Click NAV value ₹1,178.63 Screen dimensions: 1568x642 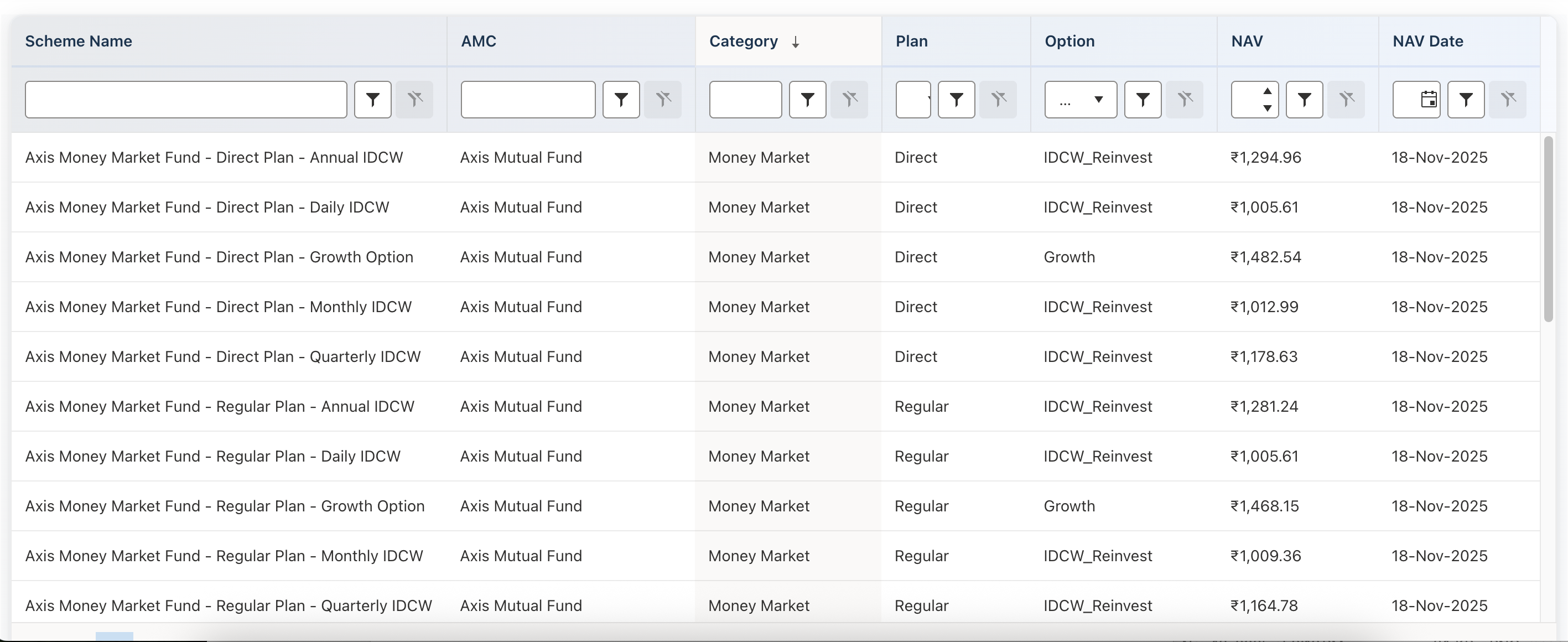1264,357
